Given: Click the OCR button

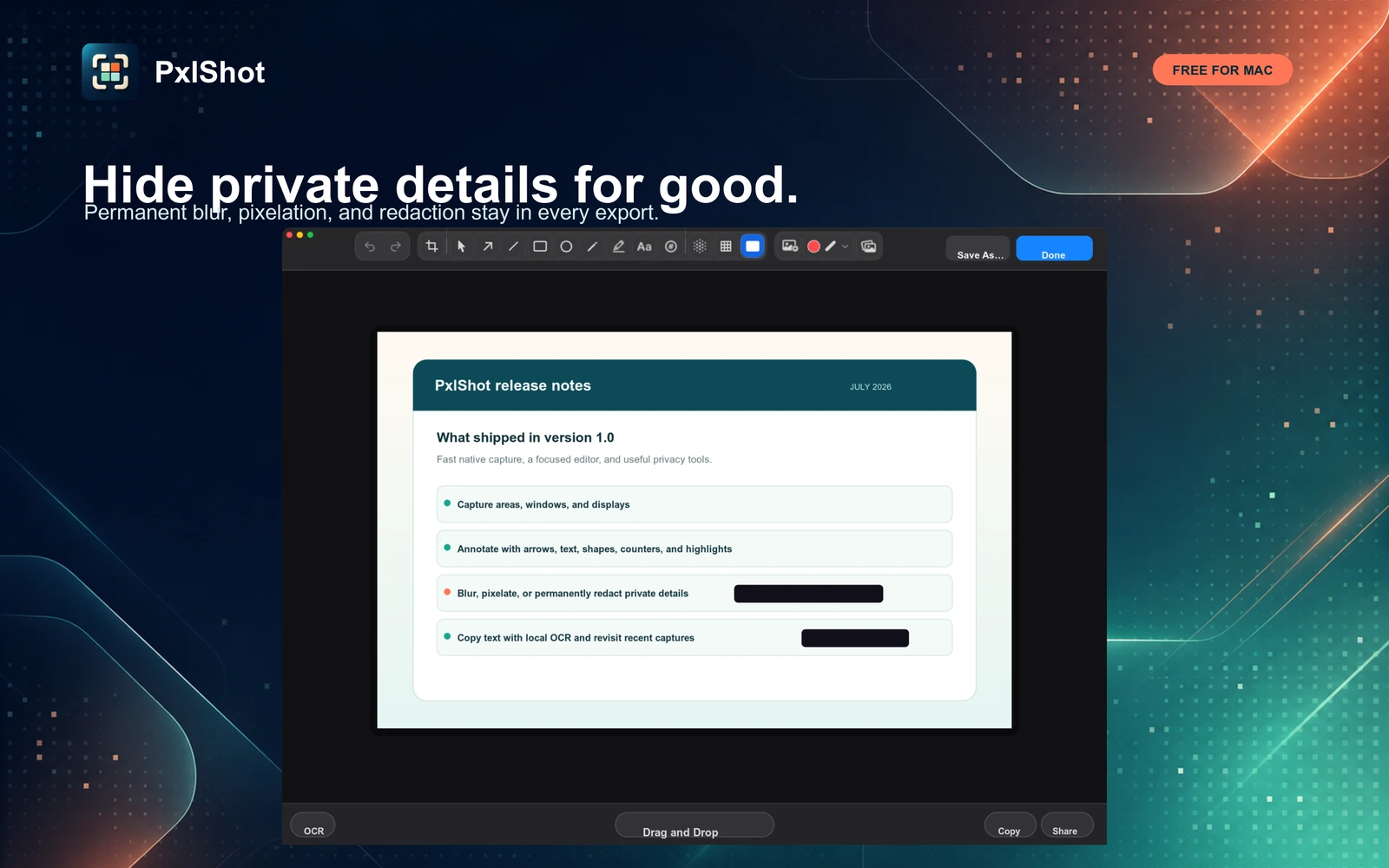Looking at the screenshot, I should click(x=313, y=825).
